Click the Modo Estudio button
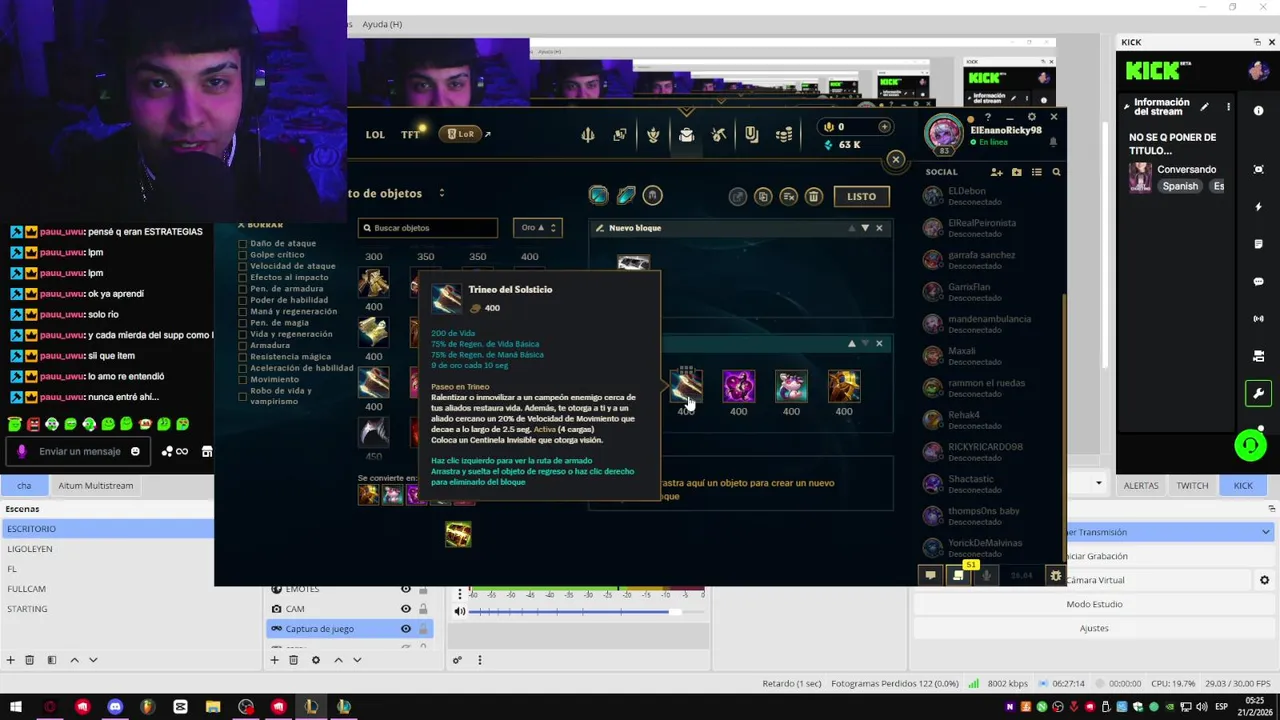Screen dimensions: 1280x720 tap(1094, 604)
